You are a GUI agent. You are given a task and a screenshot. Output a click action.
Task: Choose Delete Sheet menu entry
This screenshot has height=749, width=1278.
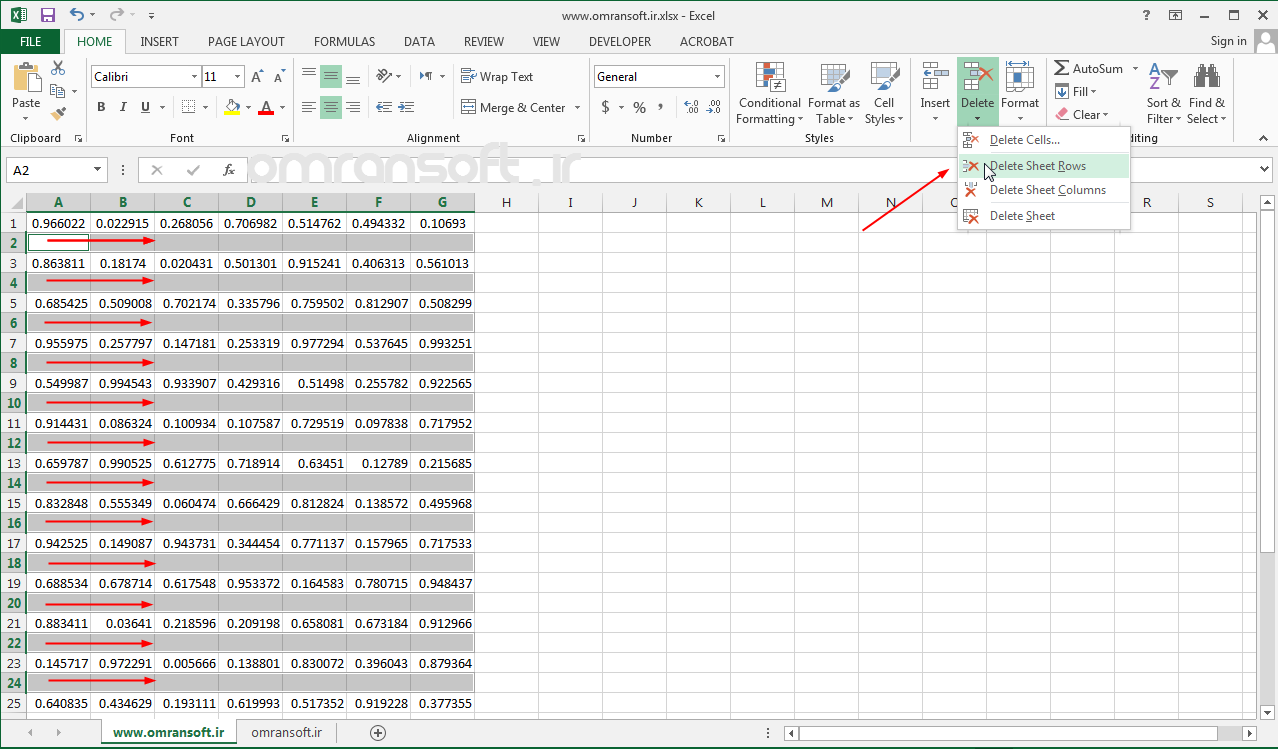click(x=1043, y=216)
